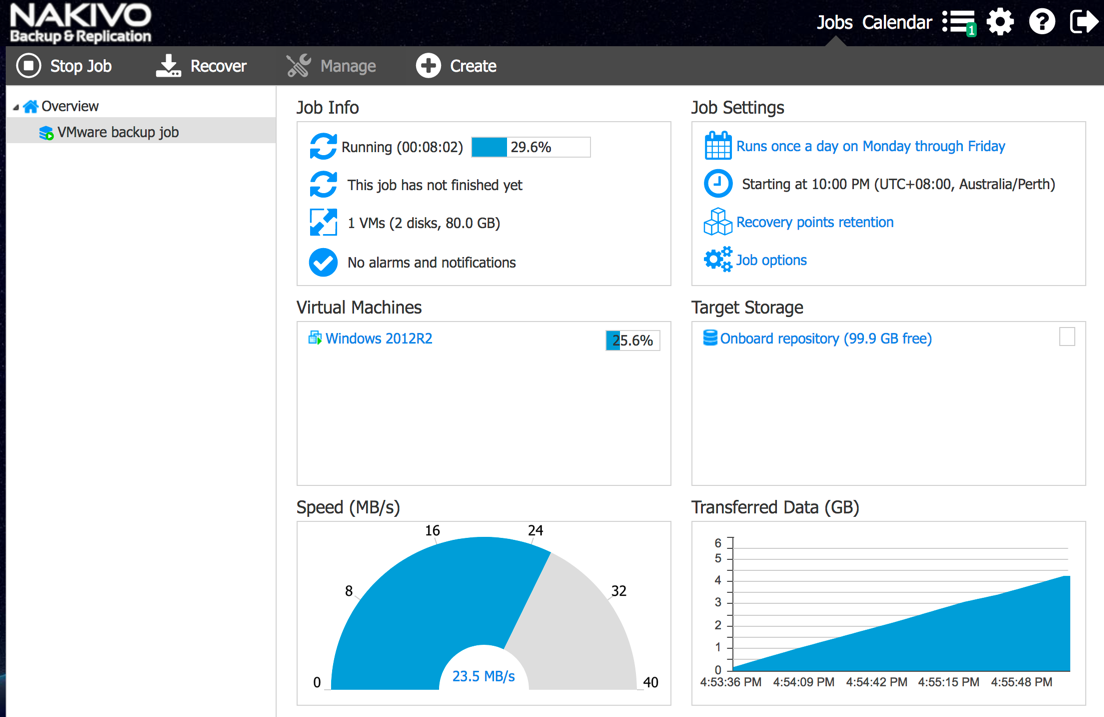The image size is (1104, 717).
Task: Click the Stop Job circle icon
Action: click(29, 66)
